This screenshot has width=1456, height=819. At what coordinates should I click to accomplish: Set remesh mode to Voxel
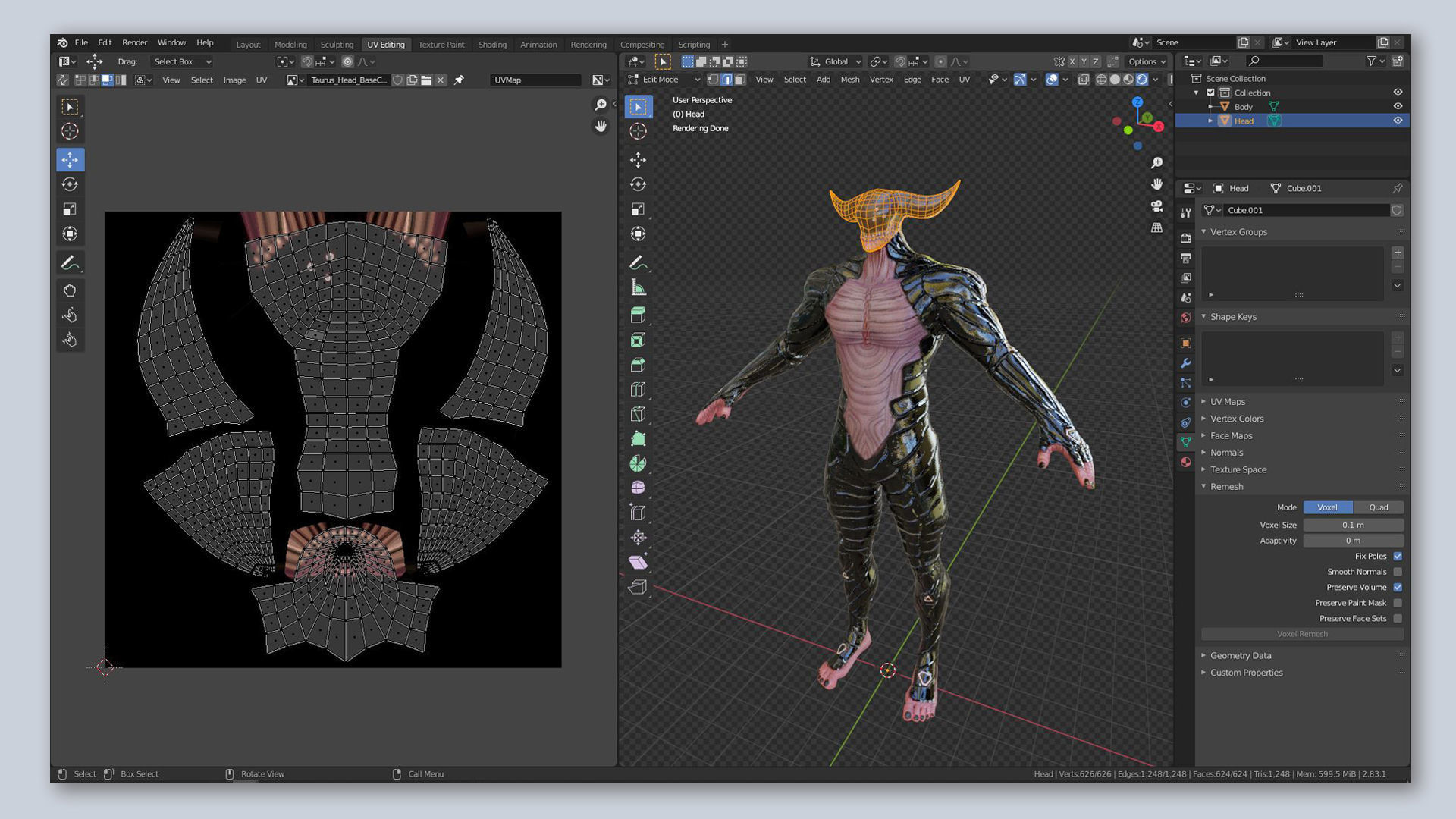[1328, 507]
